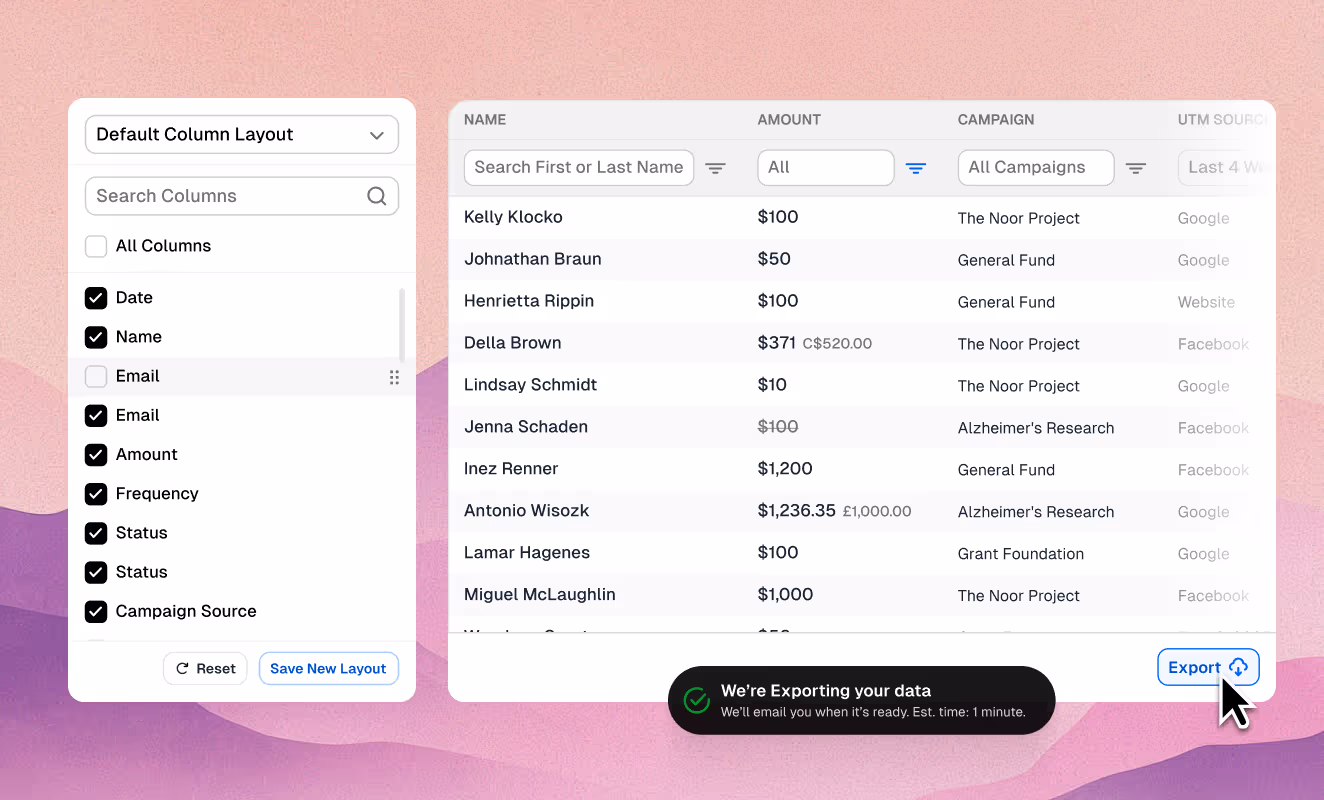Click the Lamar Hagenes name
The image size is (1324, 800).
tap(527, 553)
